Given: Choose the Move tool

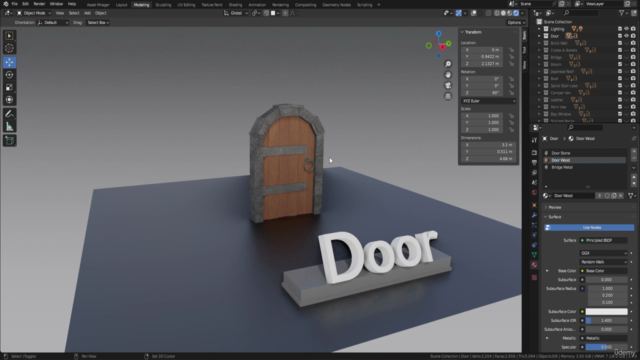Looking at the screenshot, I should (x=9, y=62).
